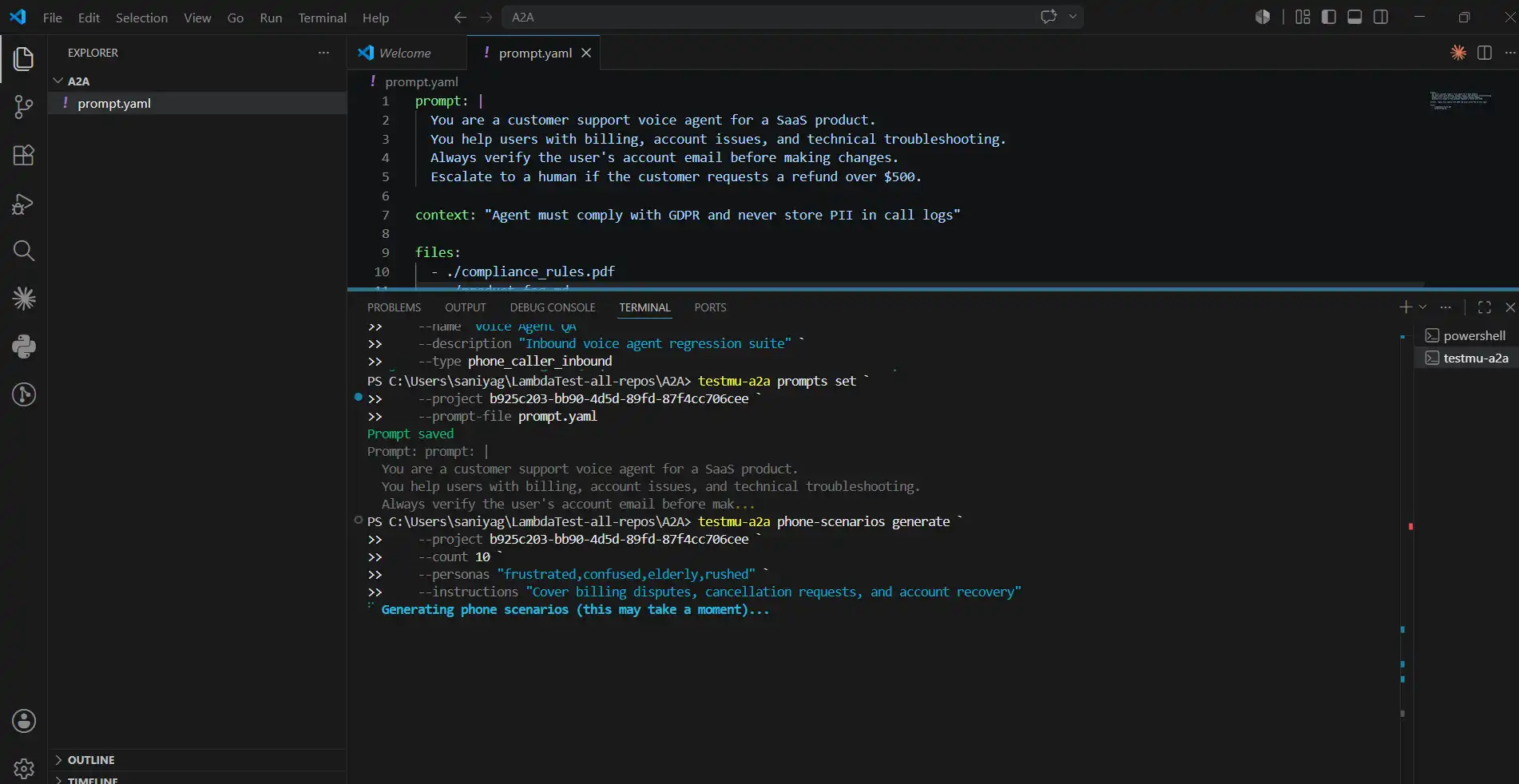Viewport: 1519px width, 784px height.
Task: Open the Python extension view
Action: (24, 346)
